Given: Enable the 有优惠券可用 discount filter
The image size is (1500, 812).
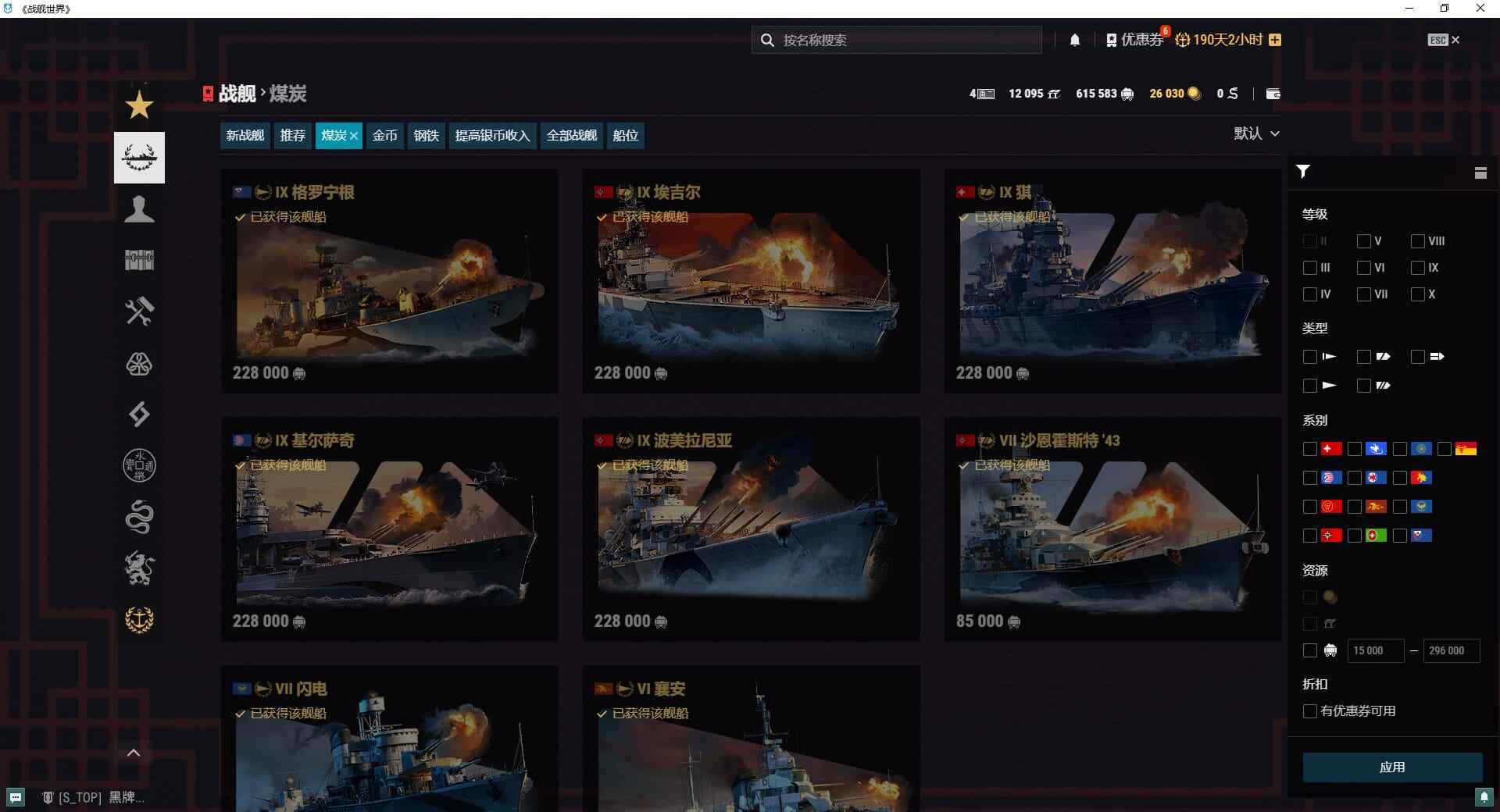Looking at the screenshot, I should tap(1309, 711).
